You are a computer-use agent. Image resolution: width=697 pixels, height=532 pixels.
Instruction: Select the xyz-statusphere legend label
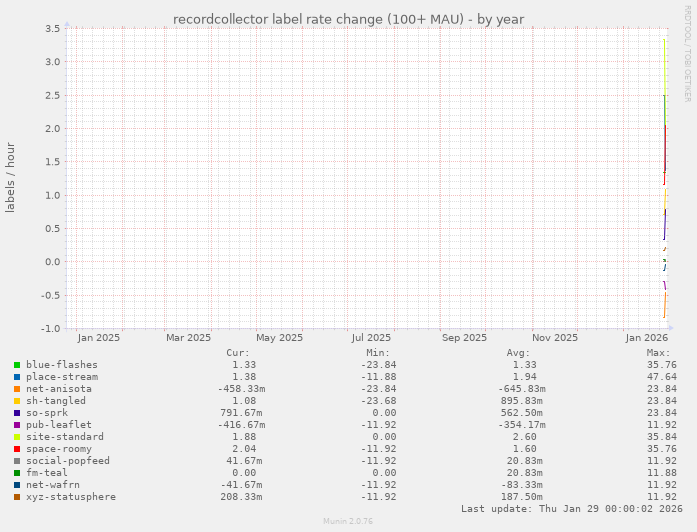[x=71, y=497]
